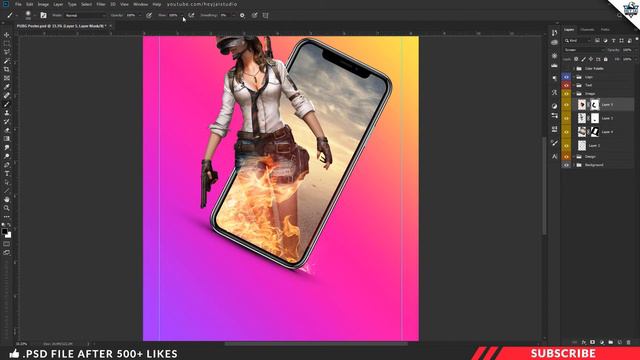The image size is (640, 360).
Task: Select the Brush tool in the toolbox
Action: [7, 104]
